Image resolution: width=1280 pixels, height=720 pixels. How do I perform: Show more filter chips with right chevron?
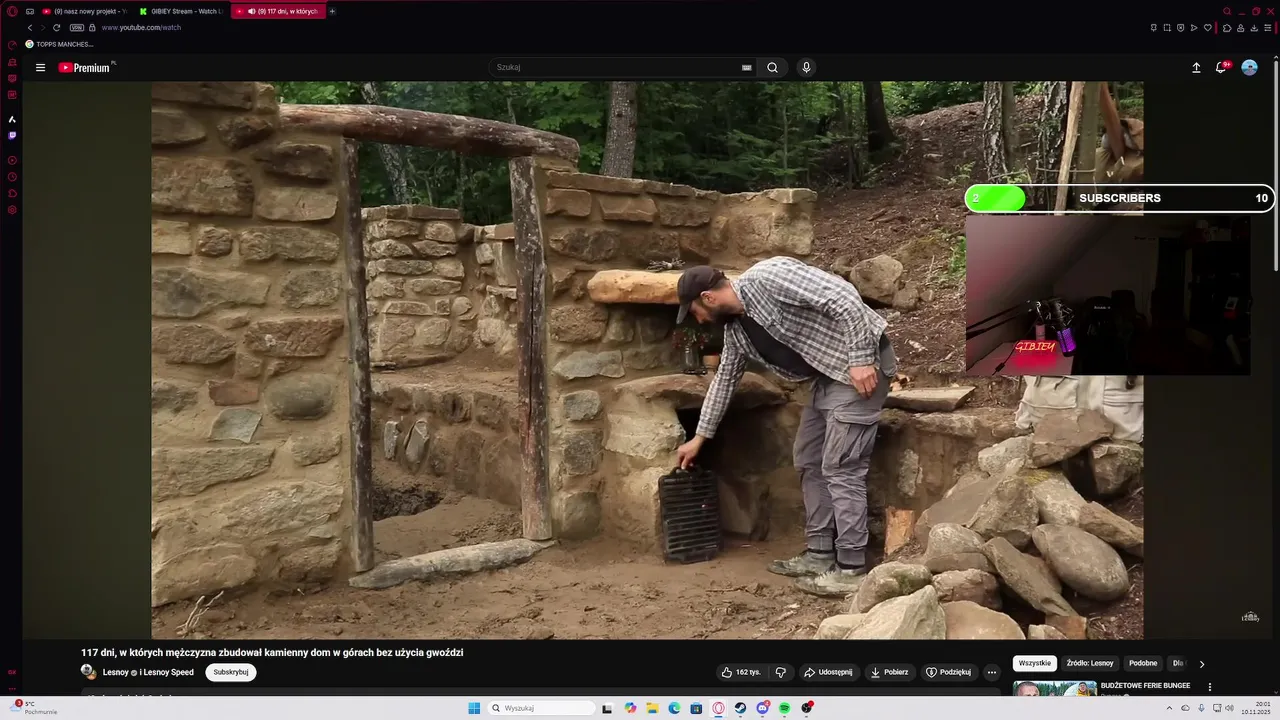point(1202,663)
